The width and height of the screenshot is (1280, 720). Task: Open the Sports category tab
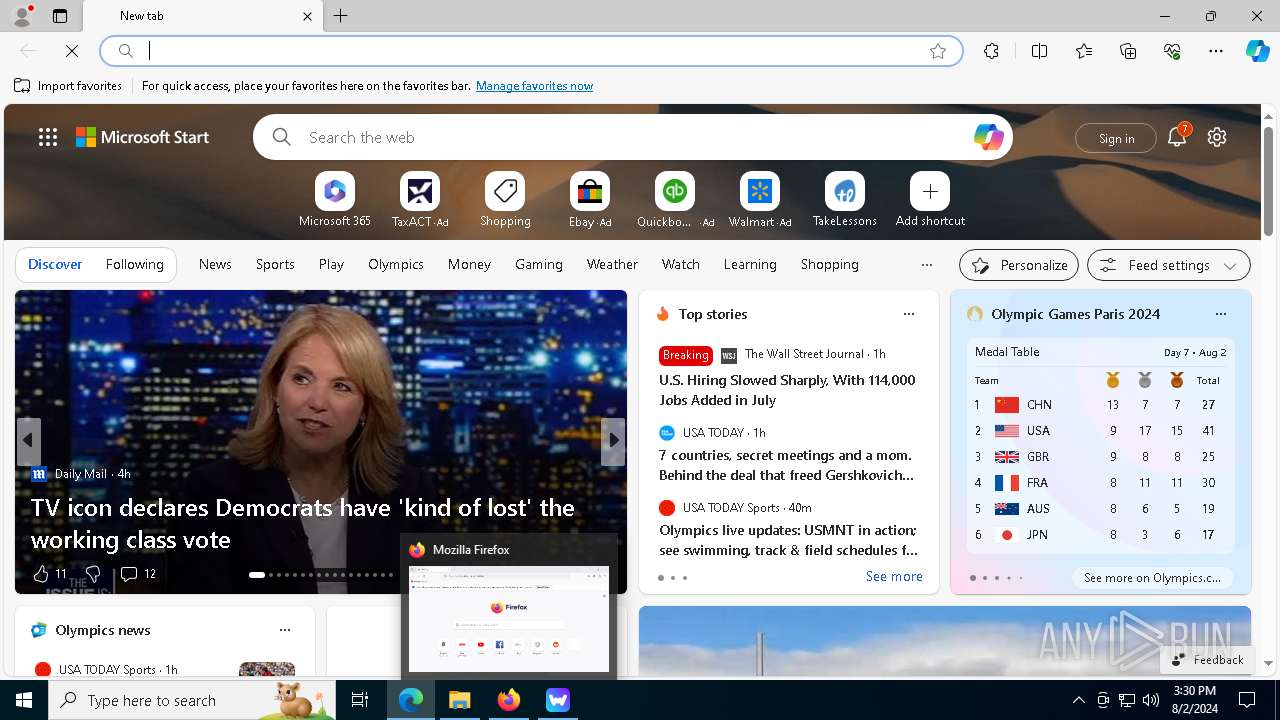[x=275, y=264]
